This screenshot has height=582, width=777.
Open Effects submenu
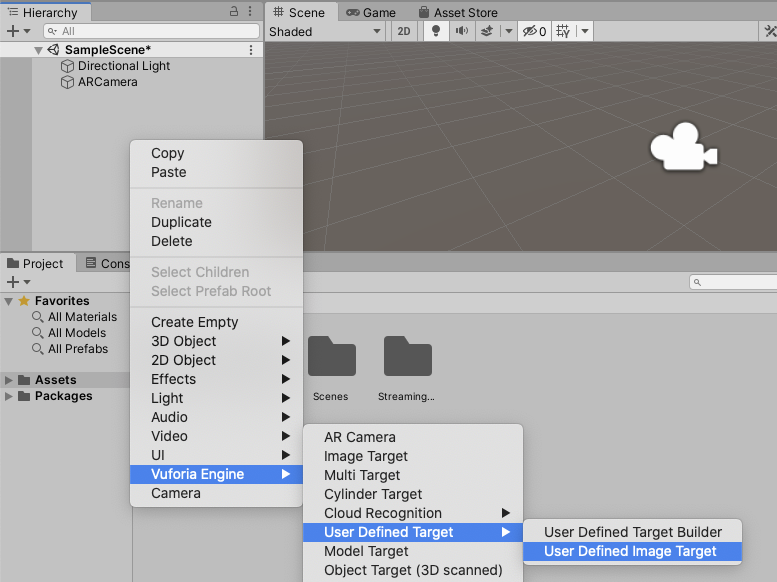(x=216, y=379)
